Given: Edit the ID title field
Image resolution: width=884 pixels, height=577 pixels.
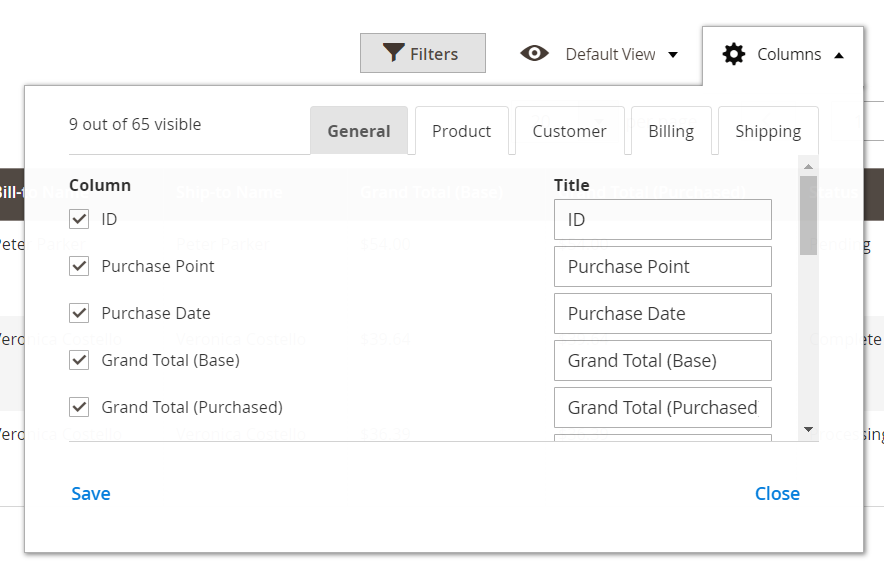Looking at the screenshot, I should 662,219.
